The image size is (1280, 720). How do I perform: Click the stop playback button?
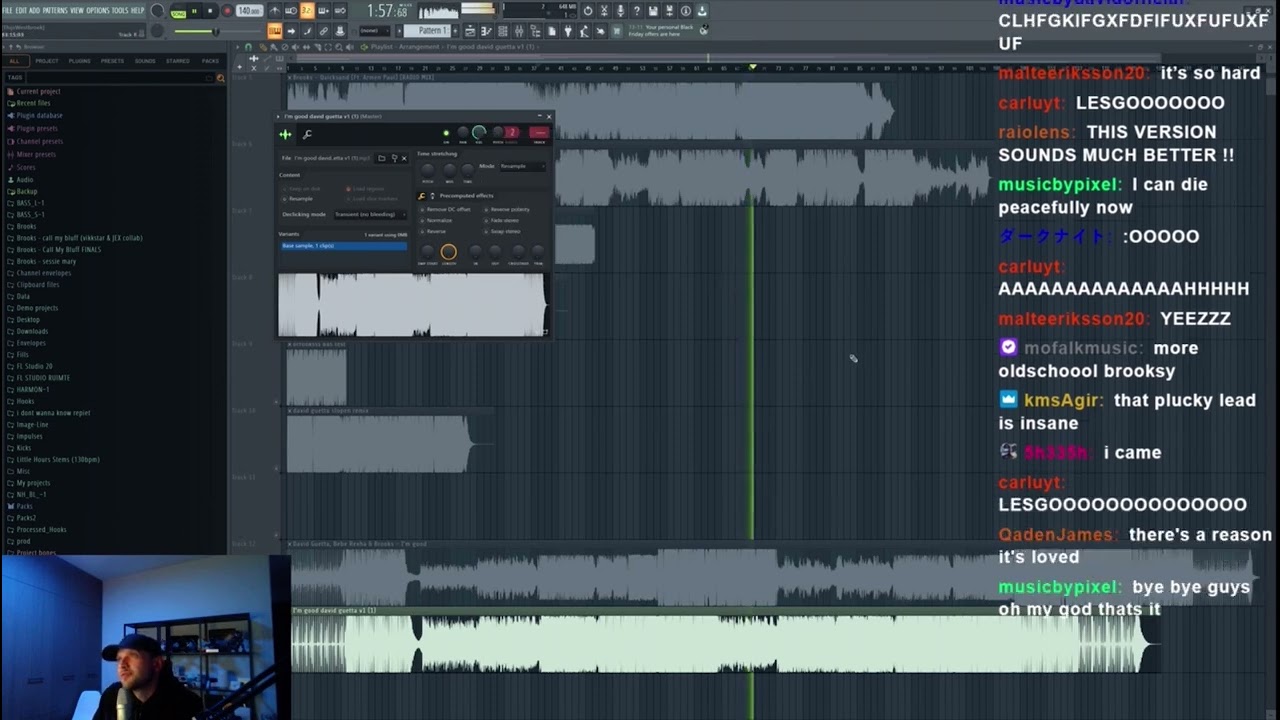(x=210, y=11)
